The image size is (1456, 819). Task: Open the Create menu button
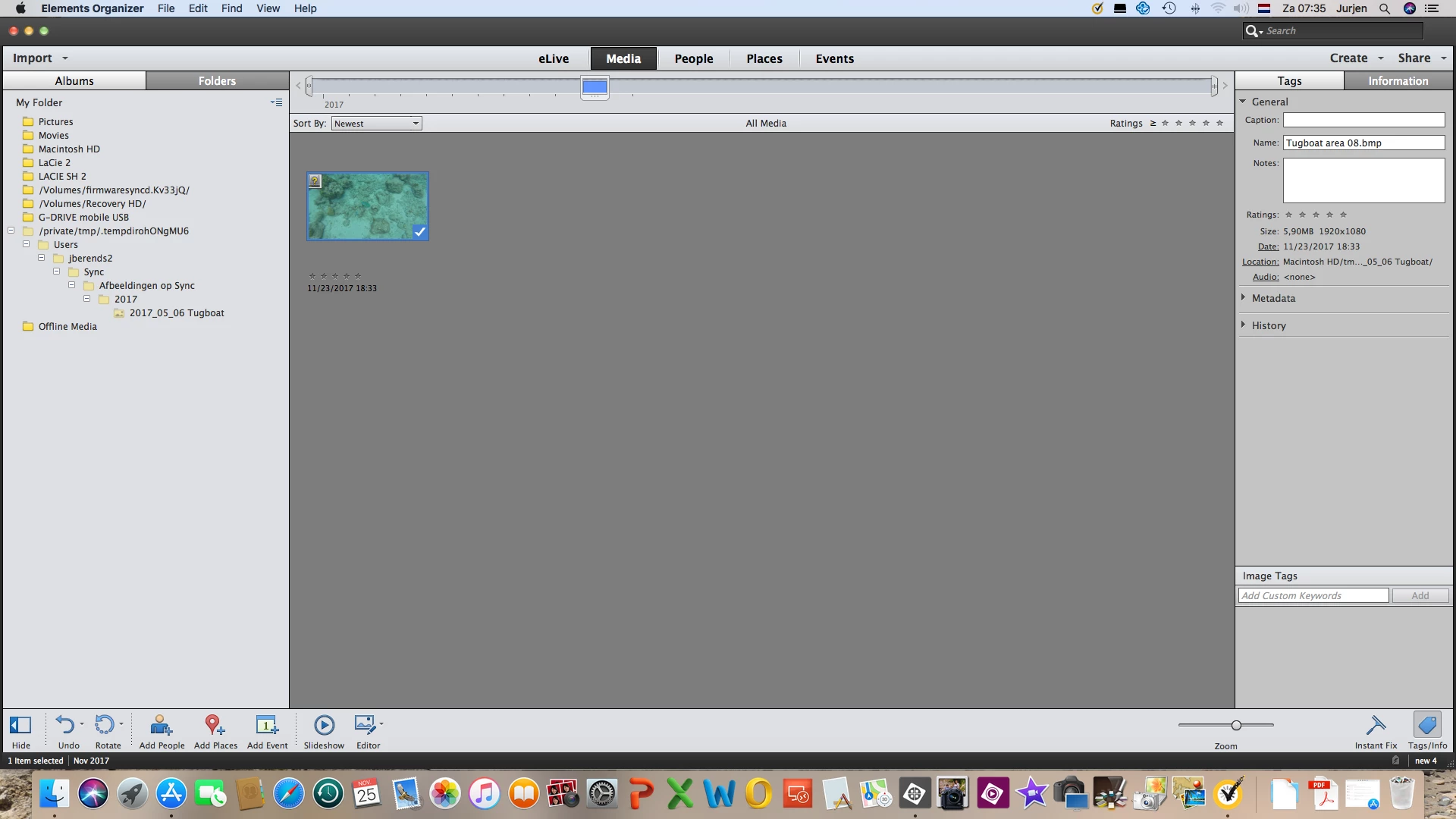1348,58
